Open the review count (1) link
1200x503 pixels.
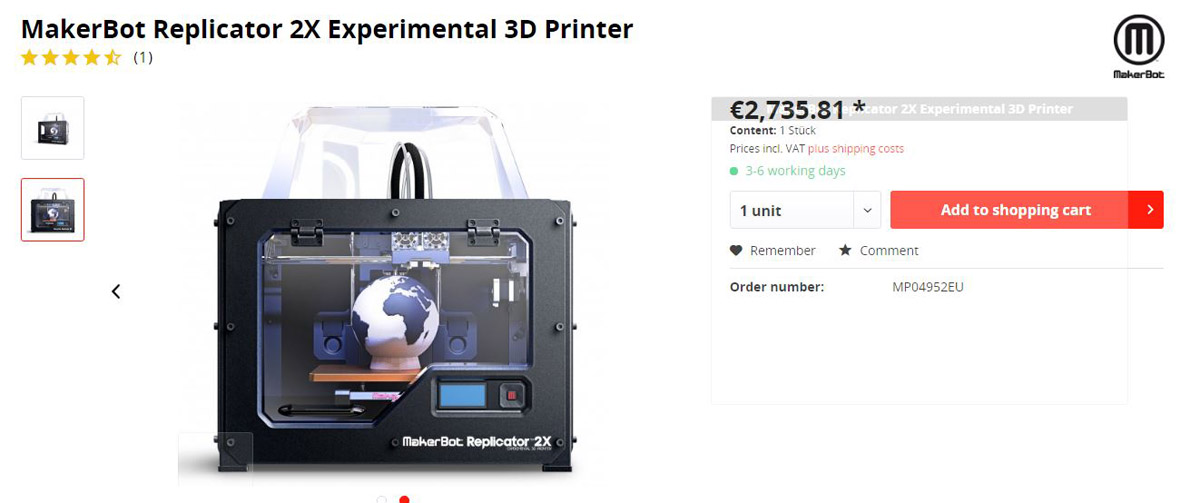point(143,57)
